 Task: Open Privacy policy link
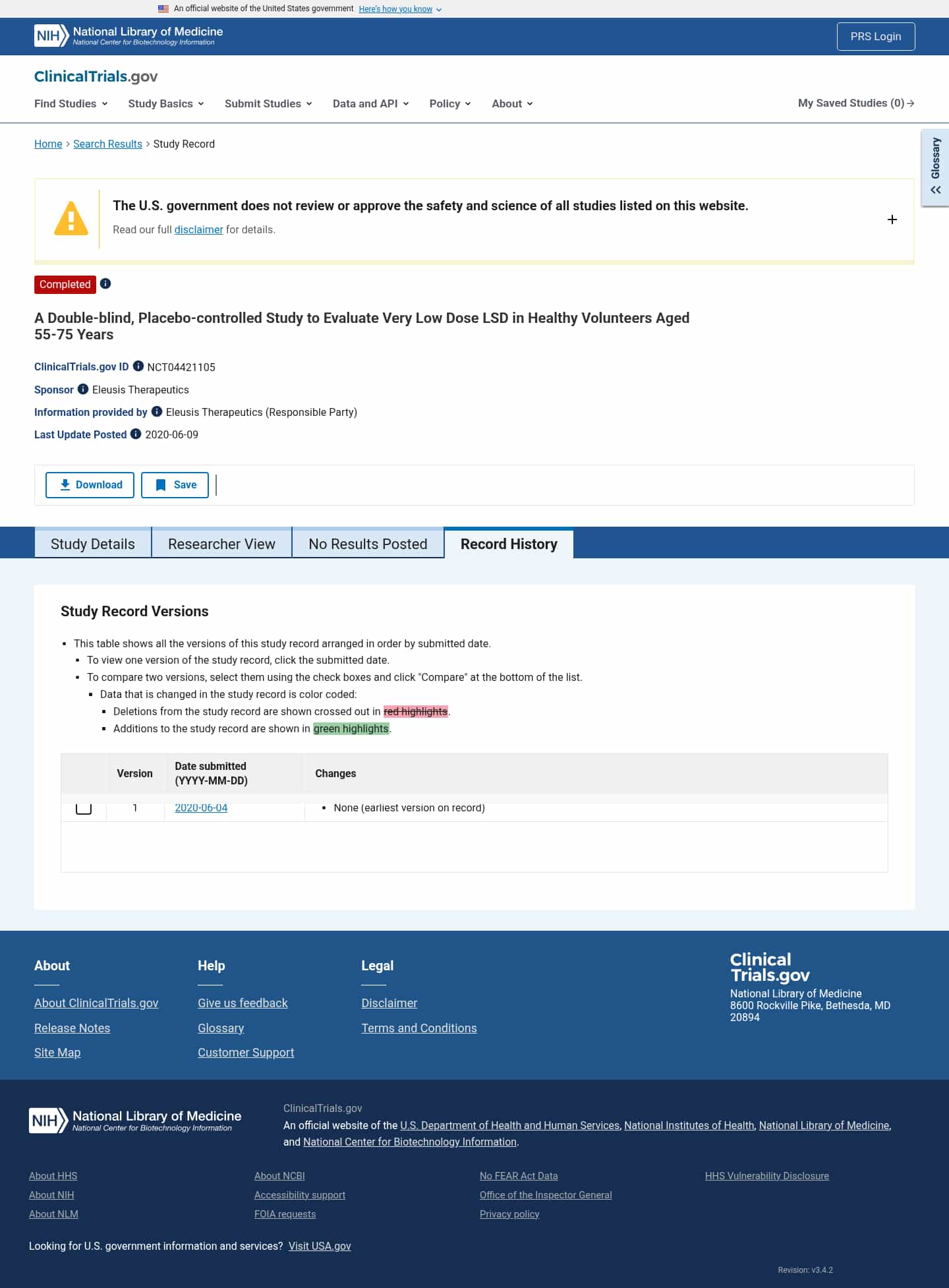509,1214
